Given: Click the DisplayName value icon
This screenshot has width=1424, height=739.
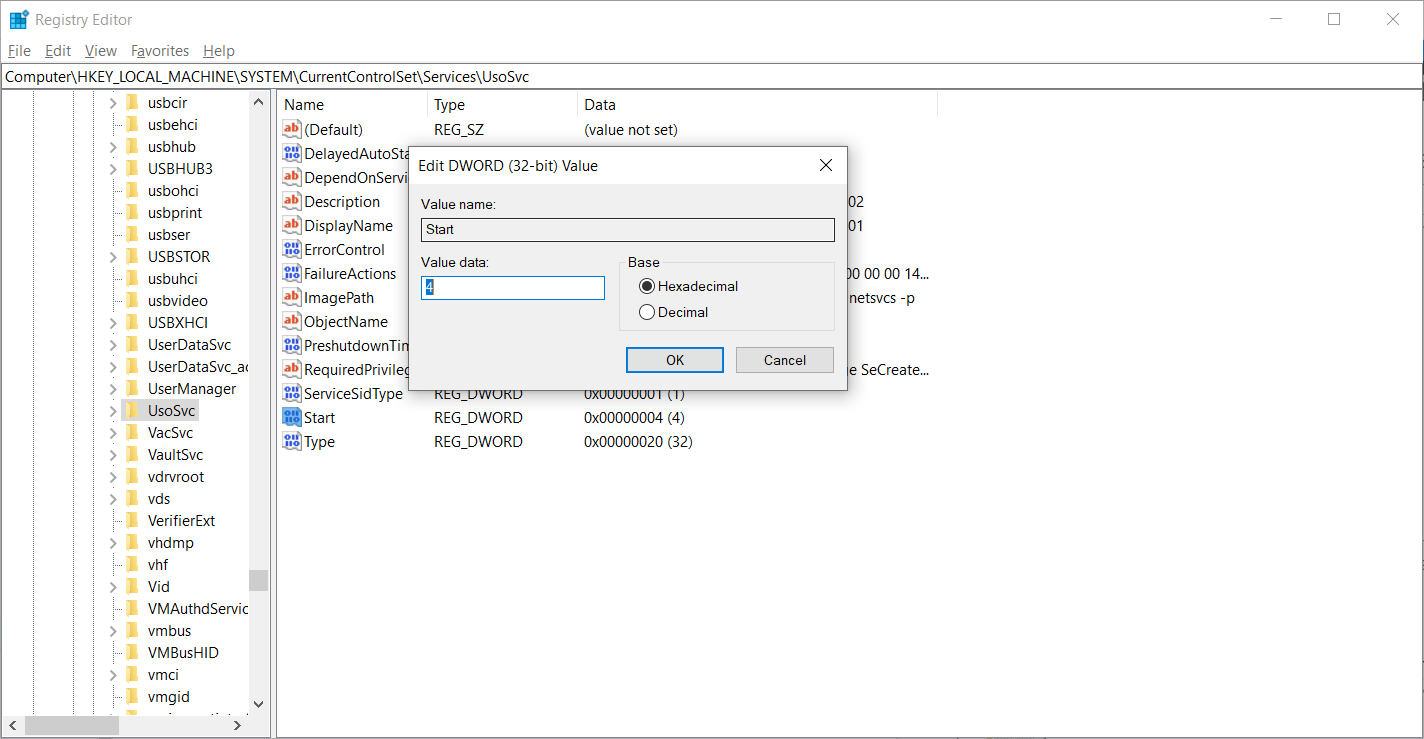Looking at the screenshot, I should point(292,225).
